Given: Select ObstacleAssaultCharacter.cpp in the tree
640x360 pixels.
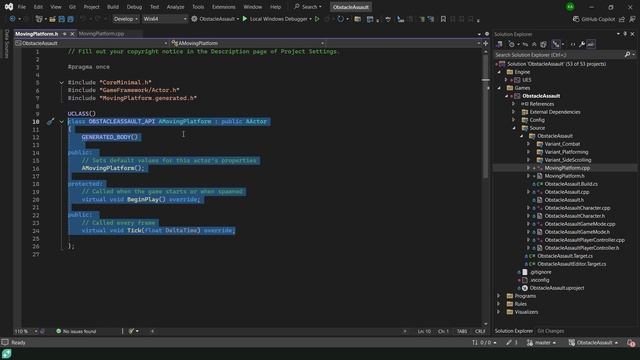Looking at the screenshot, I should (x=577, y=208).
